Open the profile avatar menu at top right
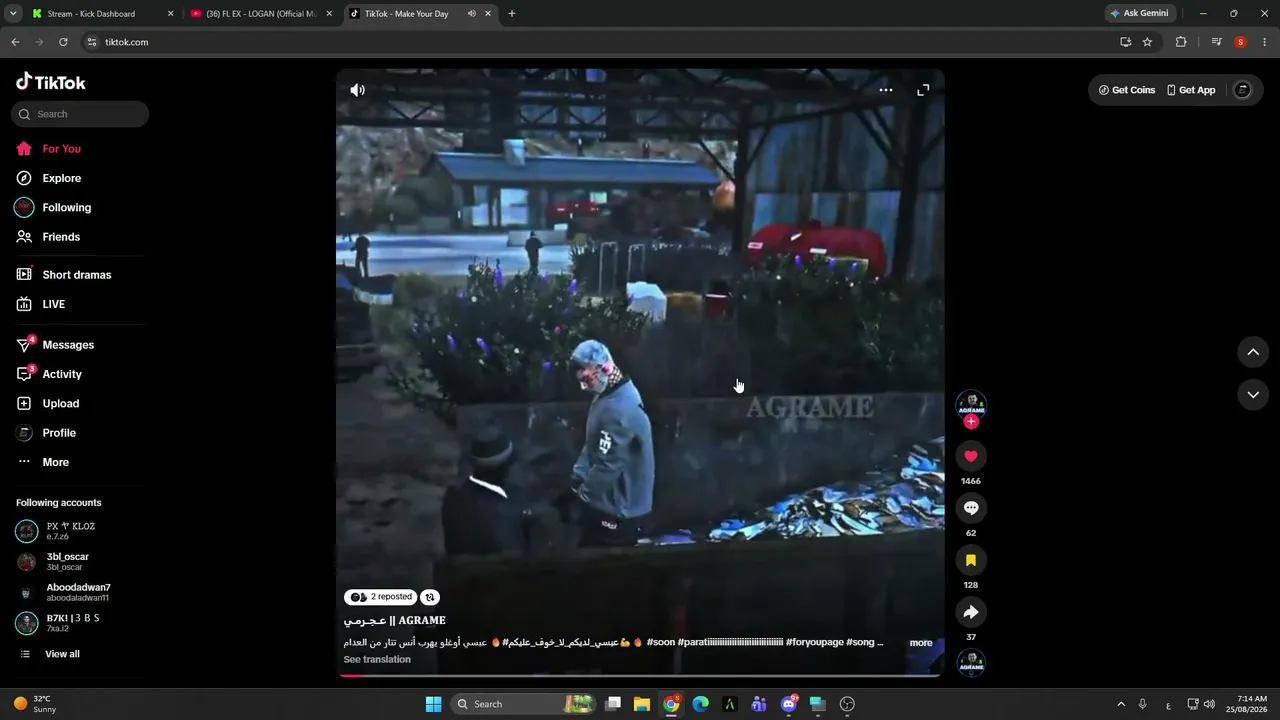Image resolution: width=1280 pixels, height=720 pixels. click(1243, 90)
